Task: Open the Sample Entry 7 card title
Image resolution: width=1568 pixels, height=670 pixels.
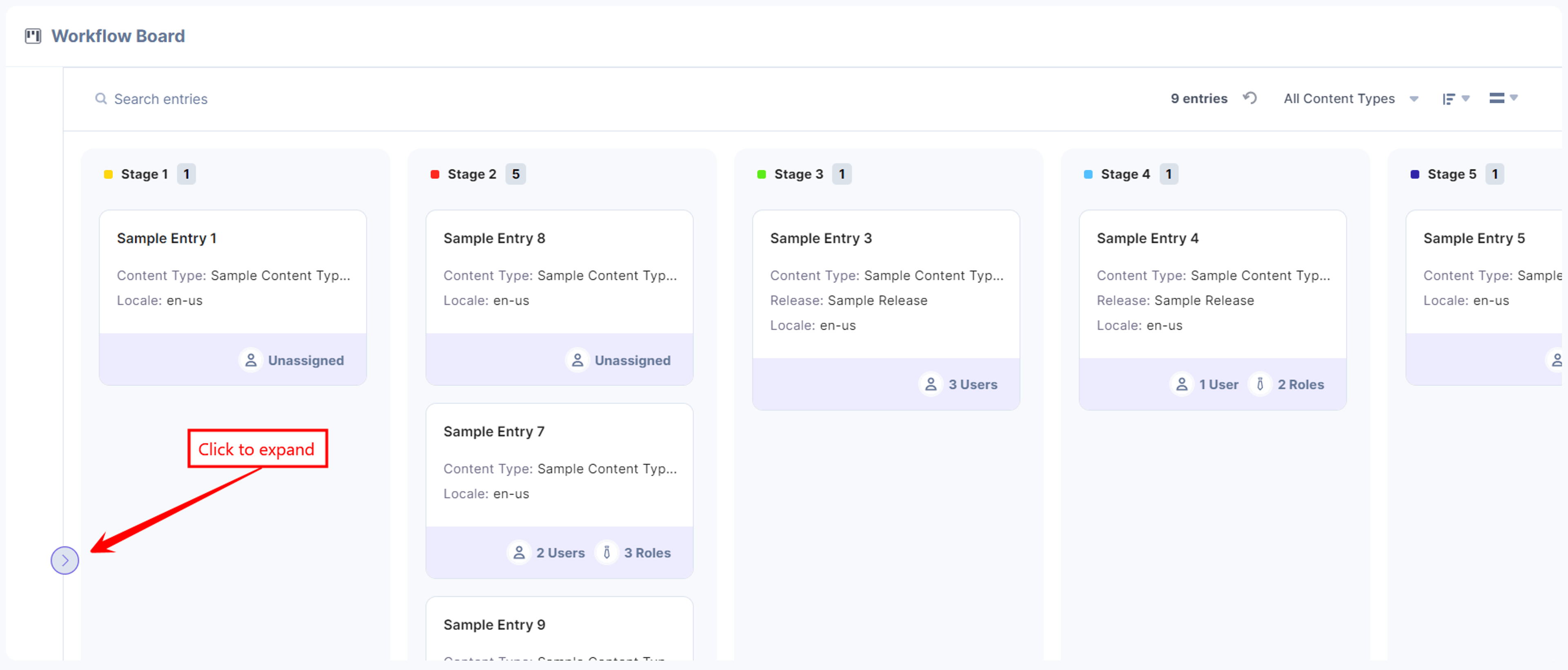Action: coord(494,432)
